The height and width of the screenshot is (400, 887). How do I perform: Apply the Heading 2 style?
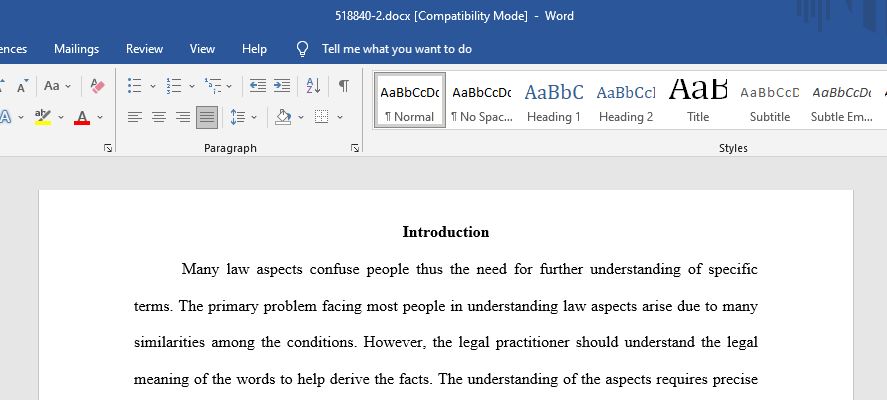(626, 100)
